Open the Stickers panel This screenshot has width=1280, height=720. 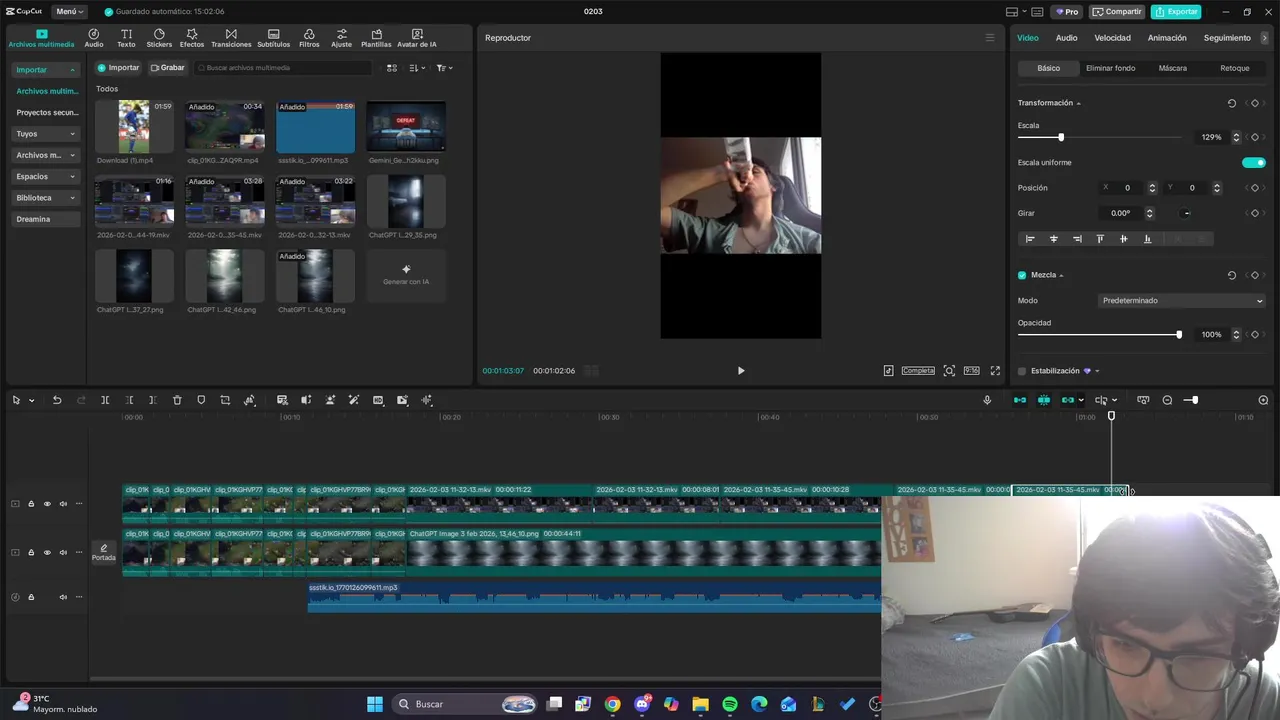click(x=159, y=38)
